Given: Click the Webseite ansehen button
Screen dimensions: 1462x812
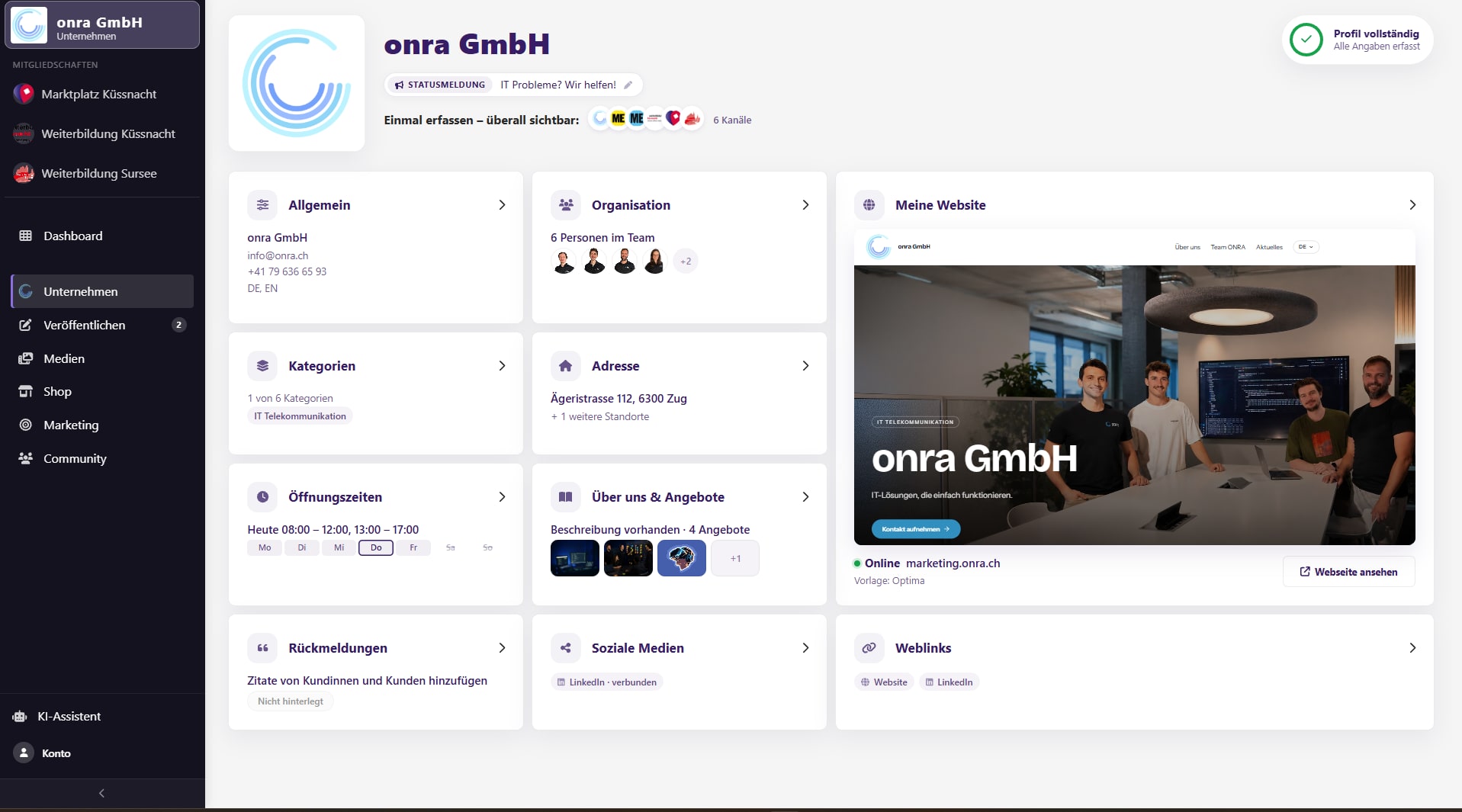Looking at the screenshot, I should pos(1348,572).
